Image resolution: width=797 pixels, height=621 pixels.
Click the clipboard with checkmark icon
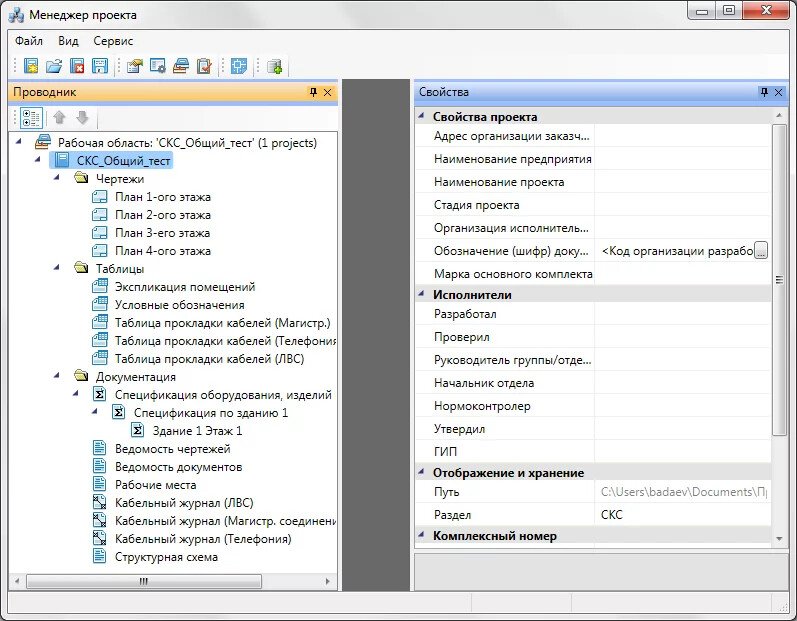click(x=204, y=66)
